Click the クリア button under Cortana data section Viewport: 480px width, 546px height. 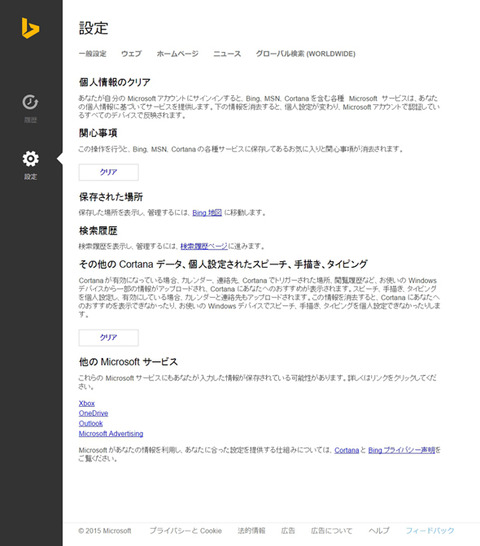[109, 337]
